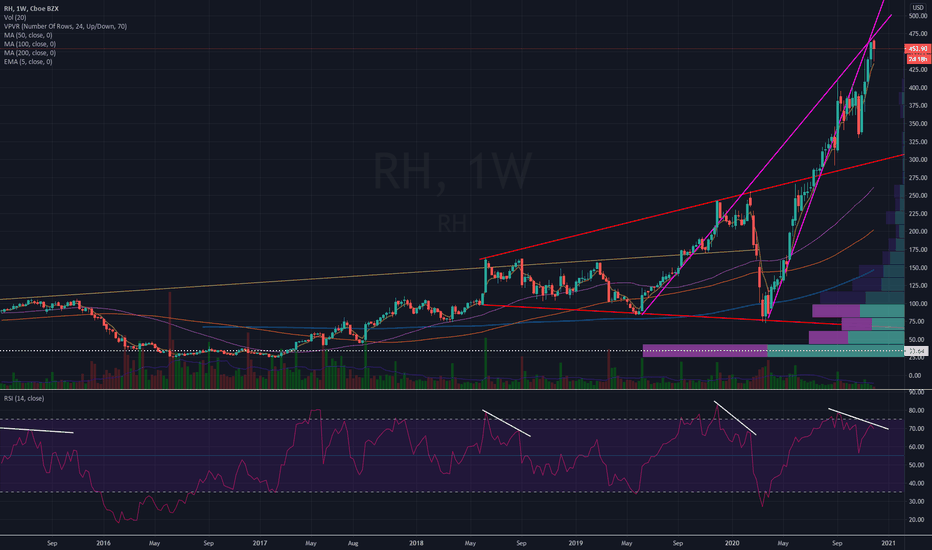Click the Aug time axis label
Image resolution: width=932 pixels, height=550 pixels.
(353, 543)
